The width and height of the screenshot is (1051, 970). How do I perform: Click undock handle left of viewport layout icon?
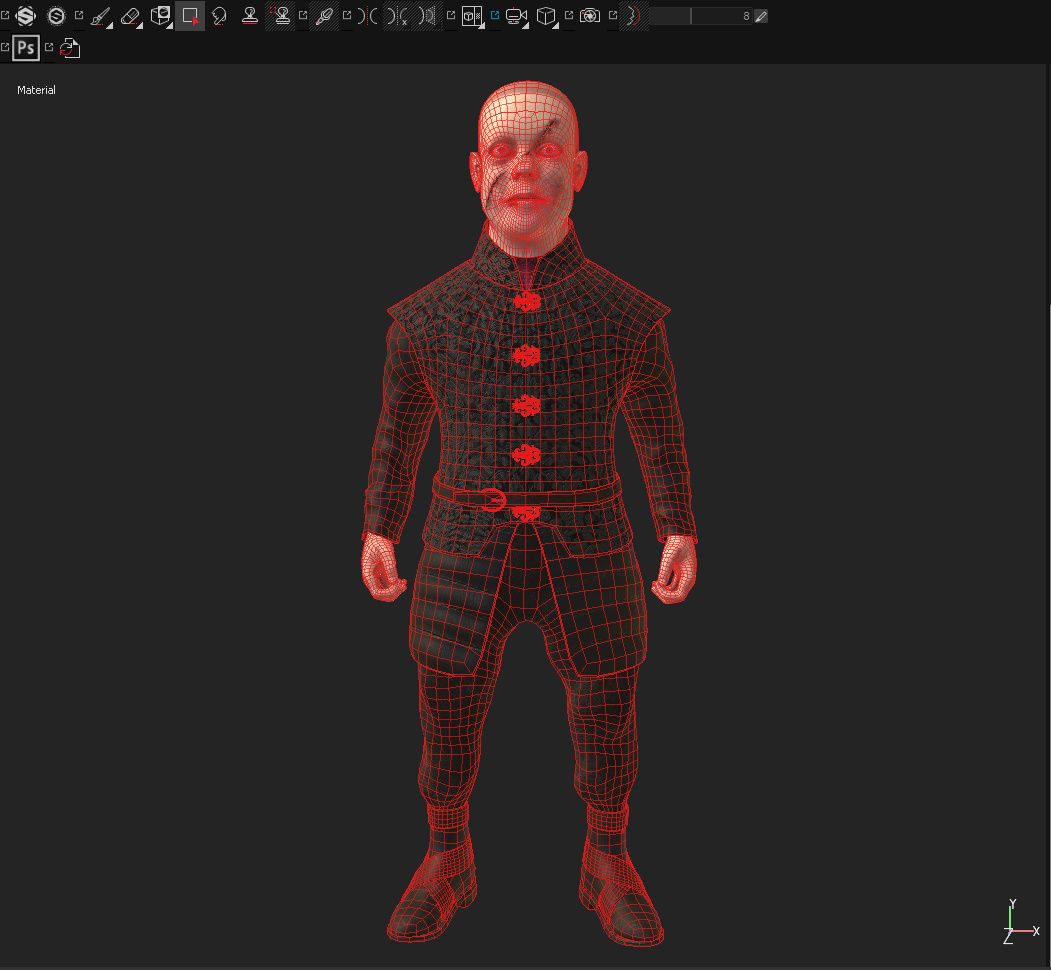451,15
